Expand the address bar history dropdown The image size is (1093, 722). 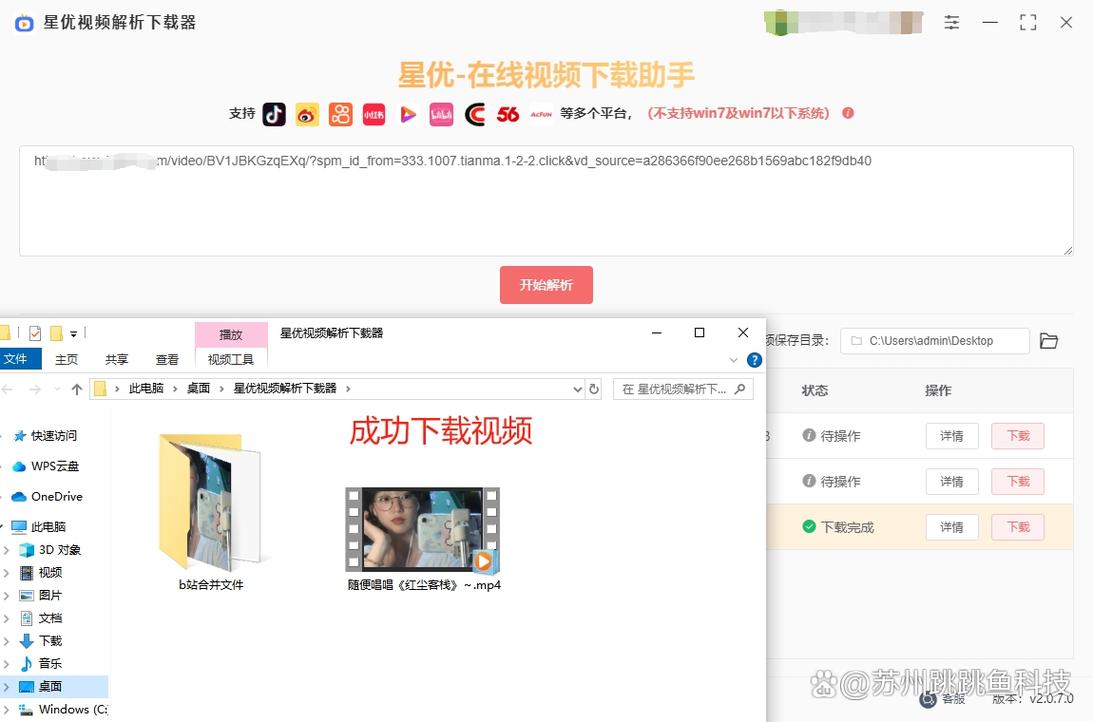click(x=577, y=389)
